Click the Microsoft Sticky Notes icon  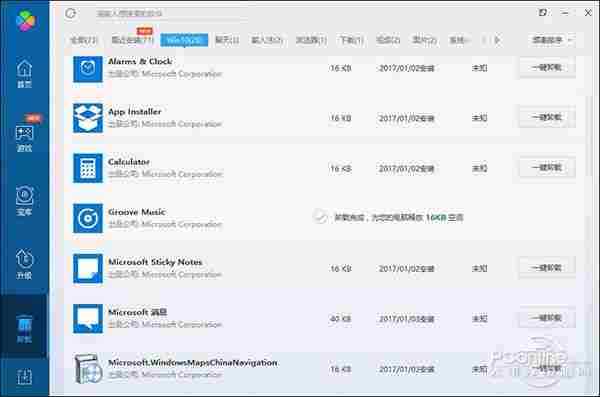(88, 268)
